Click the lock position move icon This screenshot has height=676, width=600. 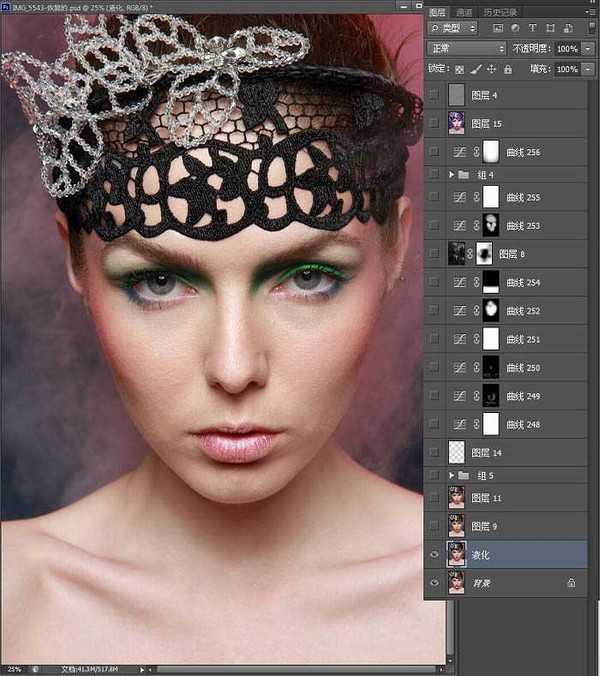[491, 69]
